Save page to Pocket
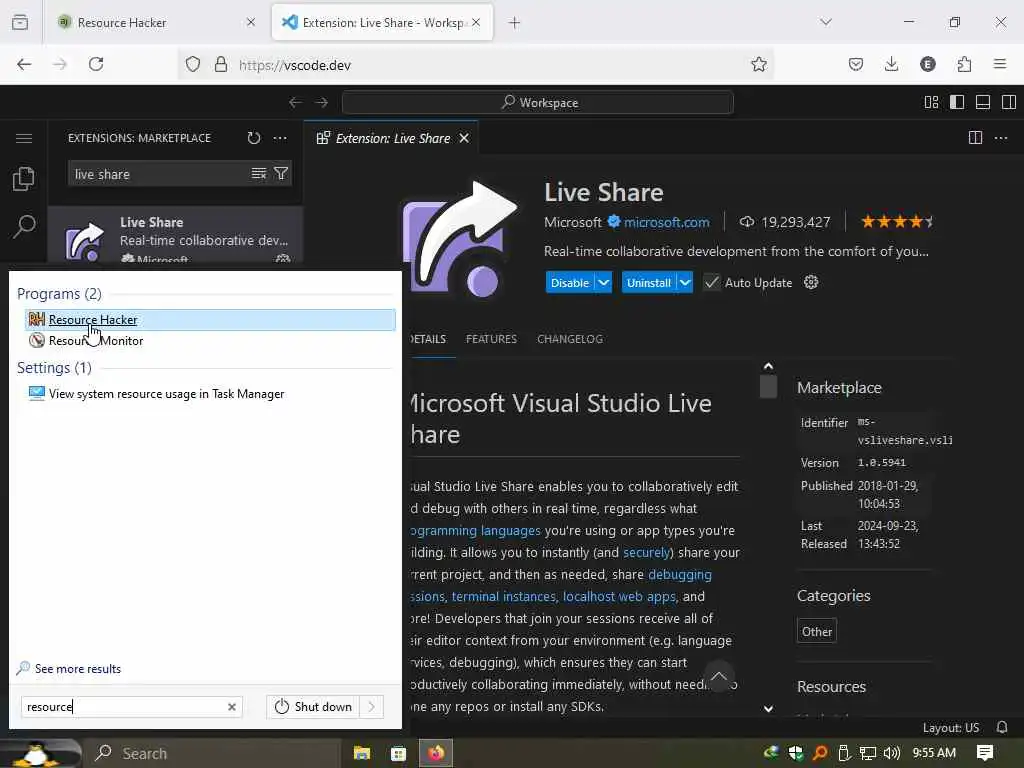 [x=856, y=64]
